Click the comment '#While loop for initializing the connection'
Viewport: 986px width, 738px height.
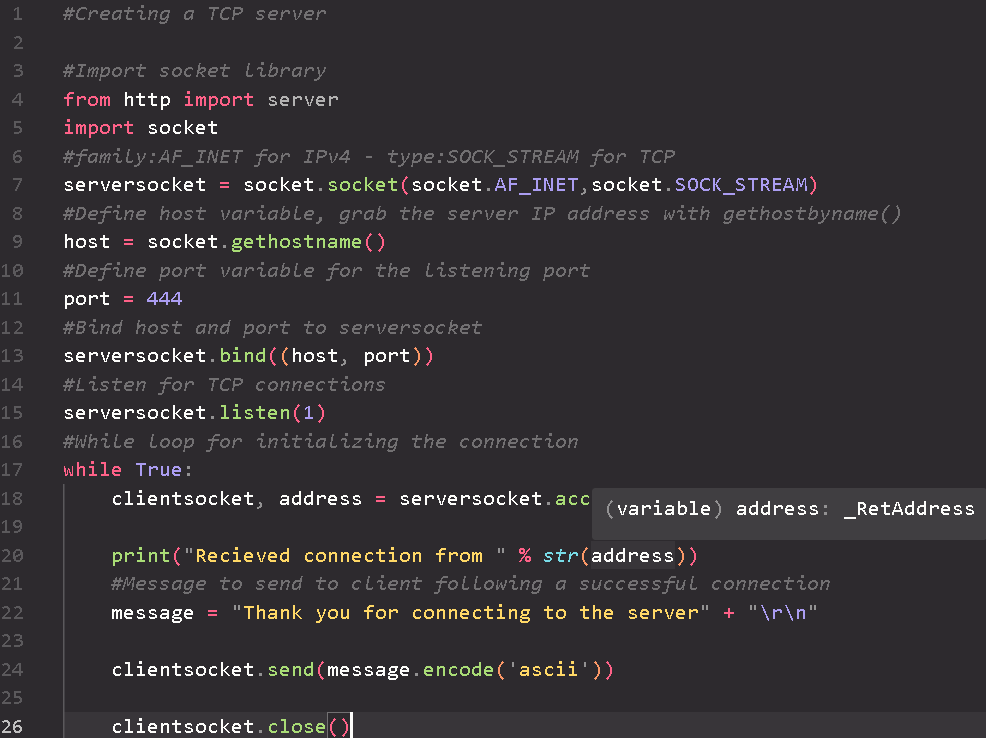321,441
